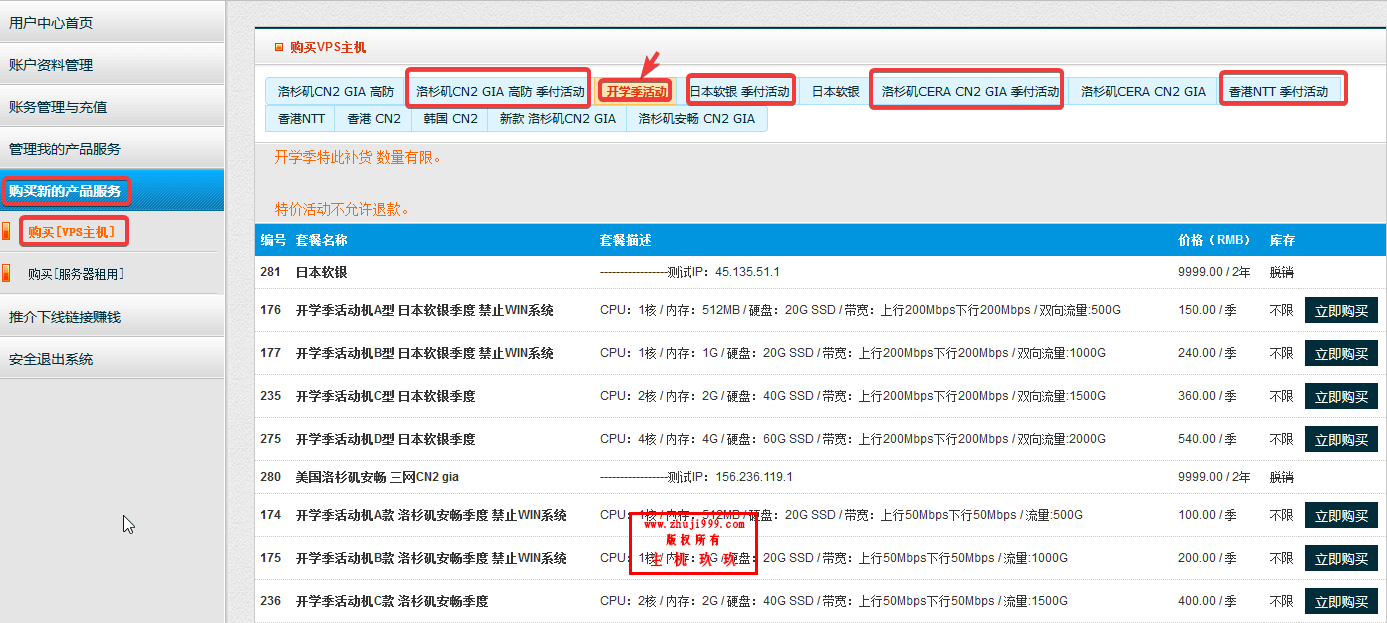Click 安全退出系统 to log out
The height and width of the screenshot is (623, 1387).
point(112,358)
